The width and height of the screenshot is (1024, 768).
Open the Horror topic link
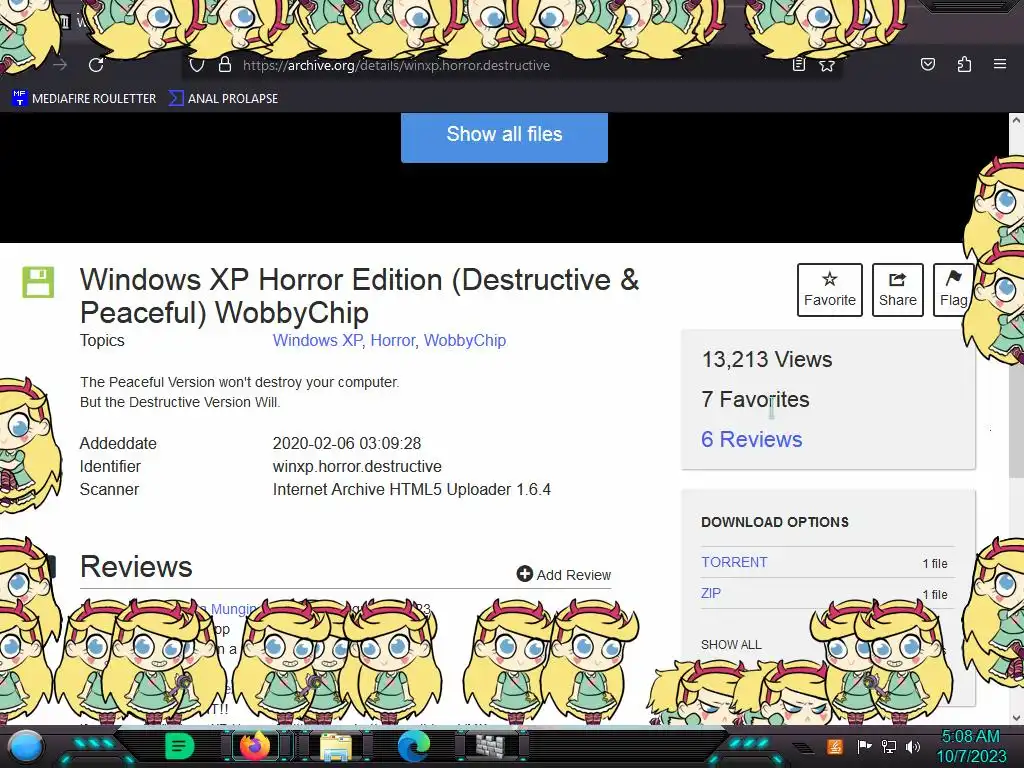tap(392, 340)
